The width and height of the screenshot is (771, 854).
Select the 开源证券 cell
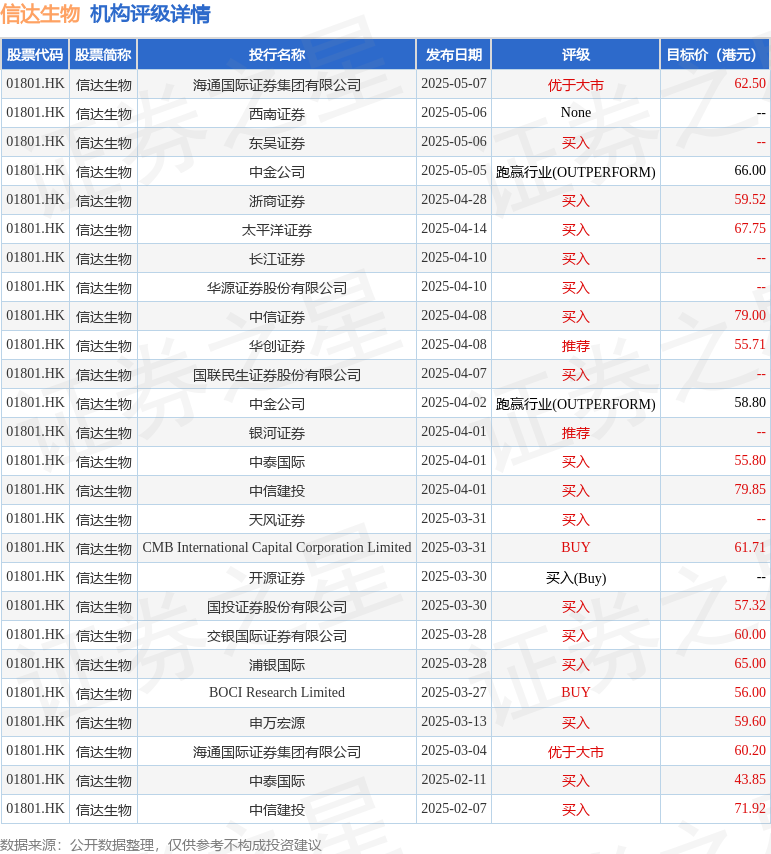[x=277, y=577]
